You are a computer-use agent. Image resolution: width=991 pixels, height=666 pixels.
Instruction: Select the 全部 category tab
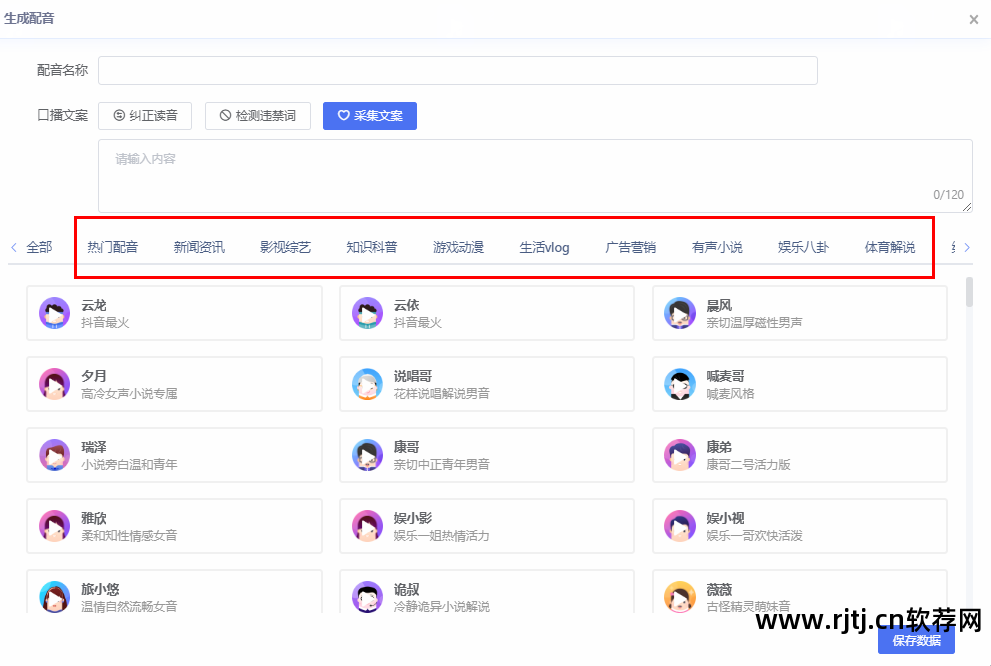[40, 247]
